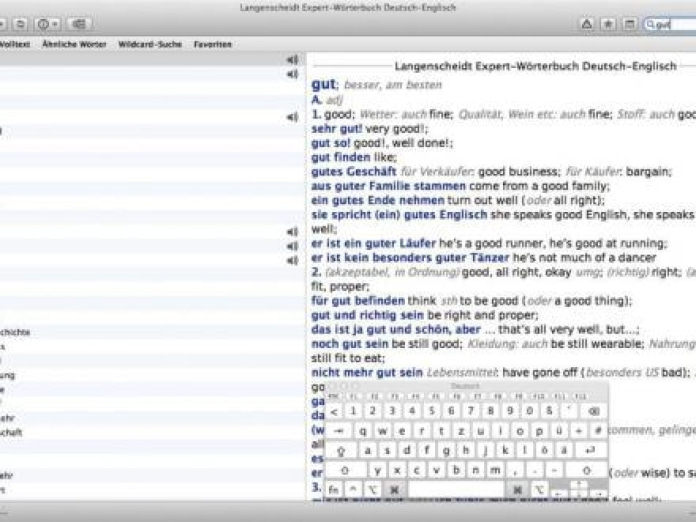
Task: Click 'aus guter Familie stammen' phrase
Action: click(x=388, y=186)
